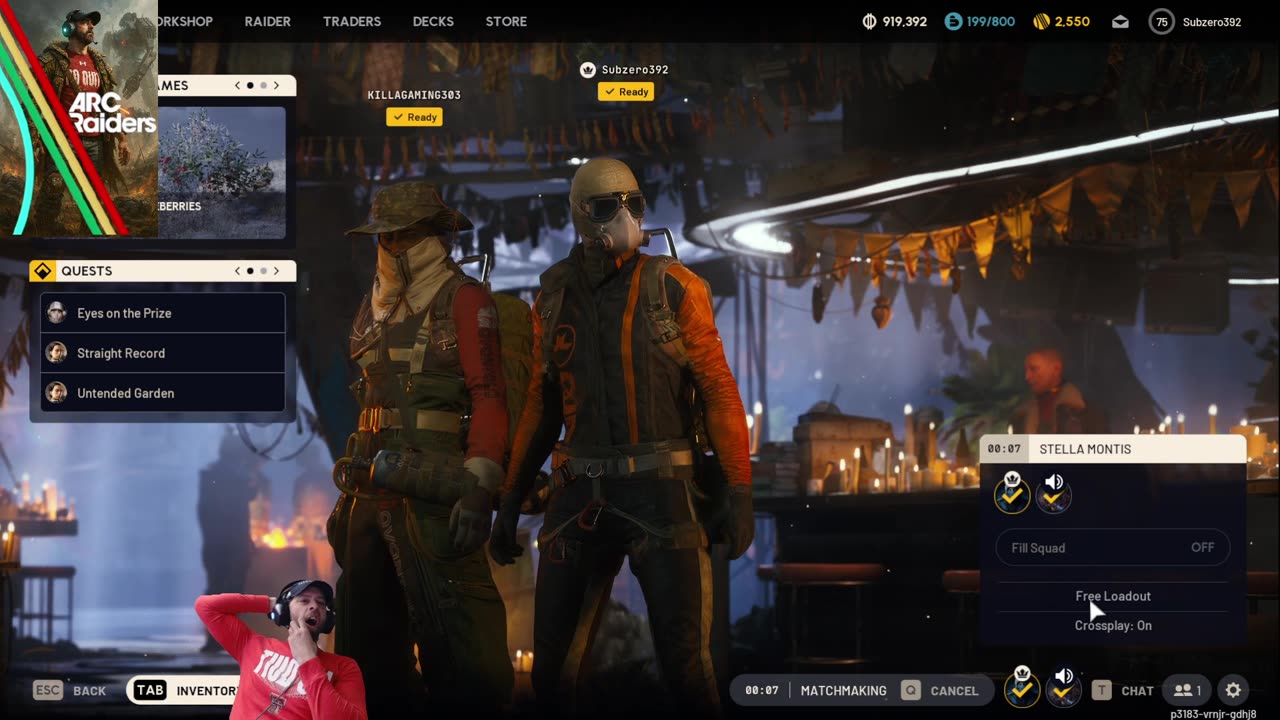Click the 00:07 timer in Stella Montis header

[1004, 449]
